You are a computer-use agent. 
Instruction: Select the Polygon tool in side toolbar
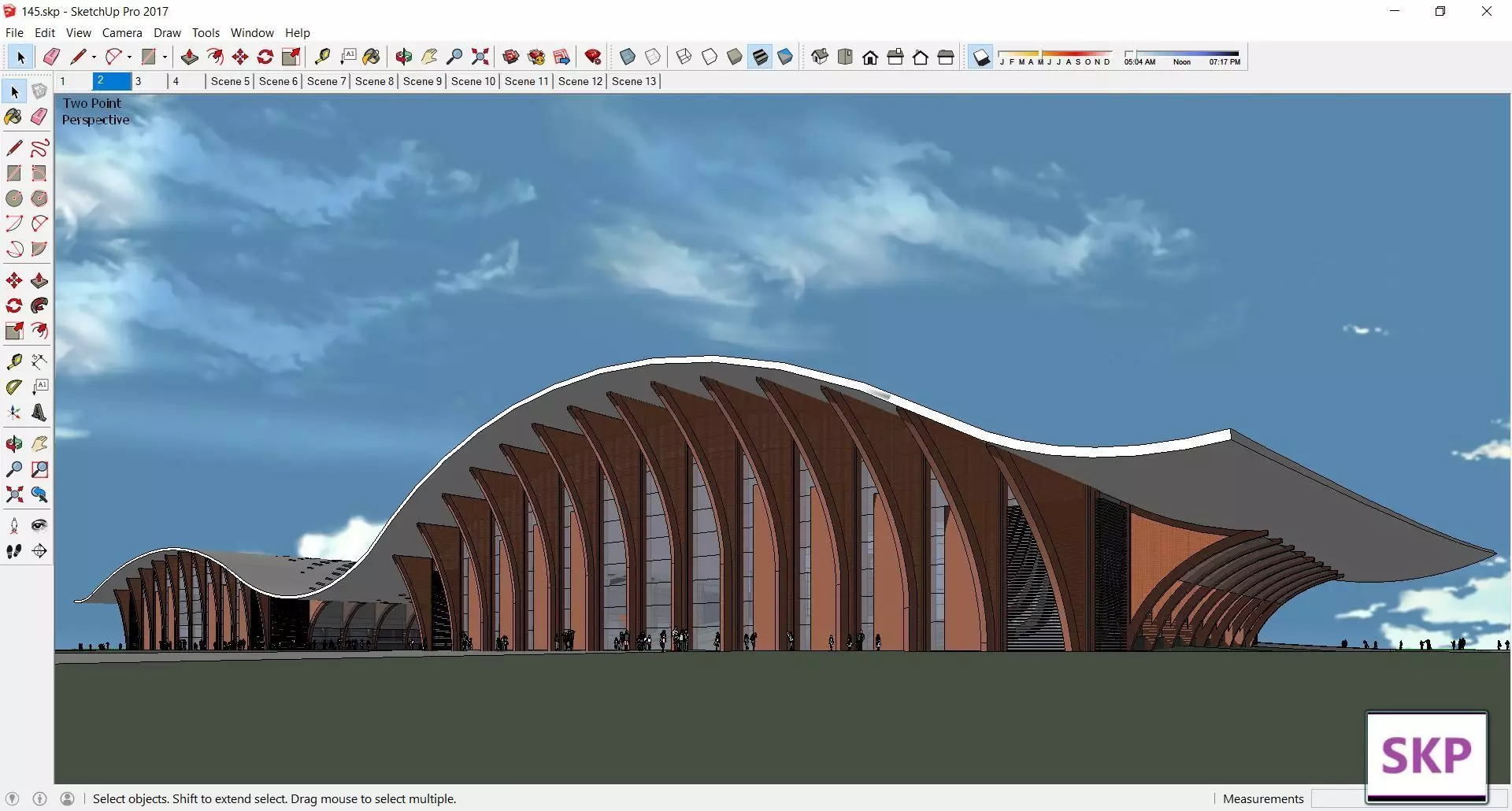[x=39, y=198]
